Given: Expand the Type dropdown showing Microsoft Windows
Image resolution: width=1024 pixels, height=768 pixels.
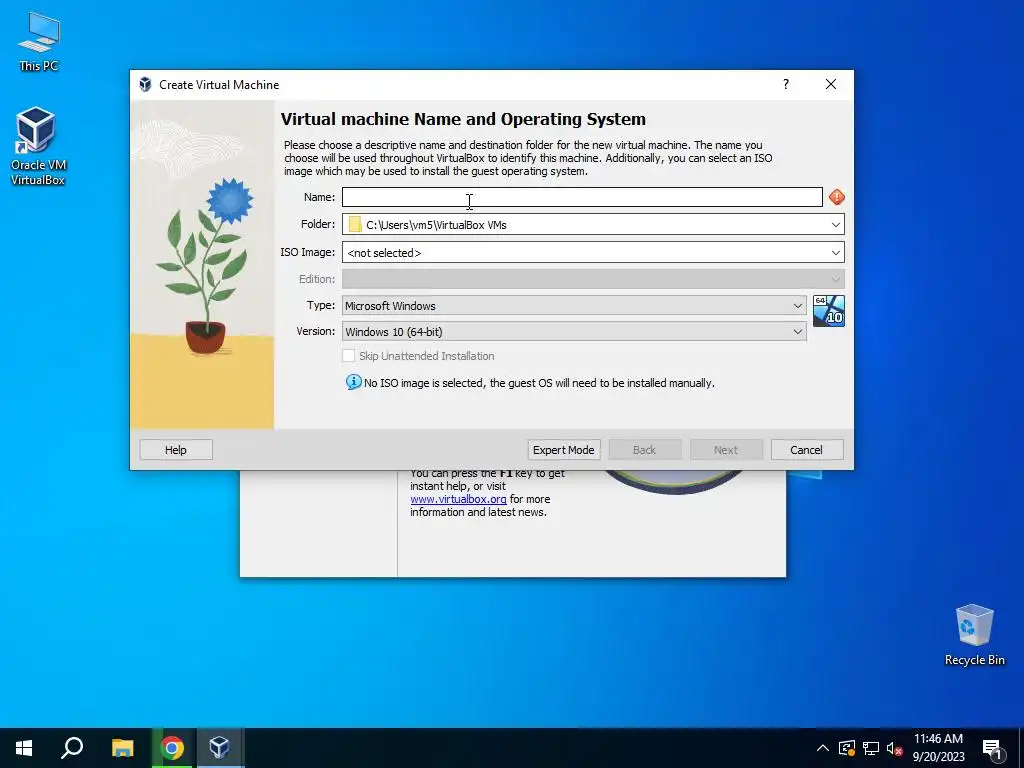Looking at the screenshot, I should coord(574,306).
